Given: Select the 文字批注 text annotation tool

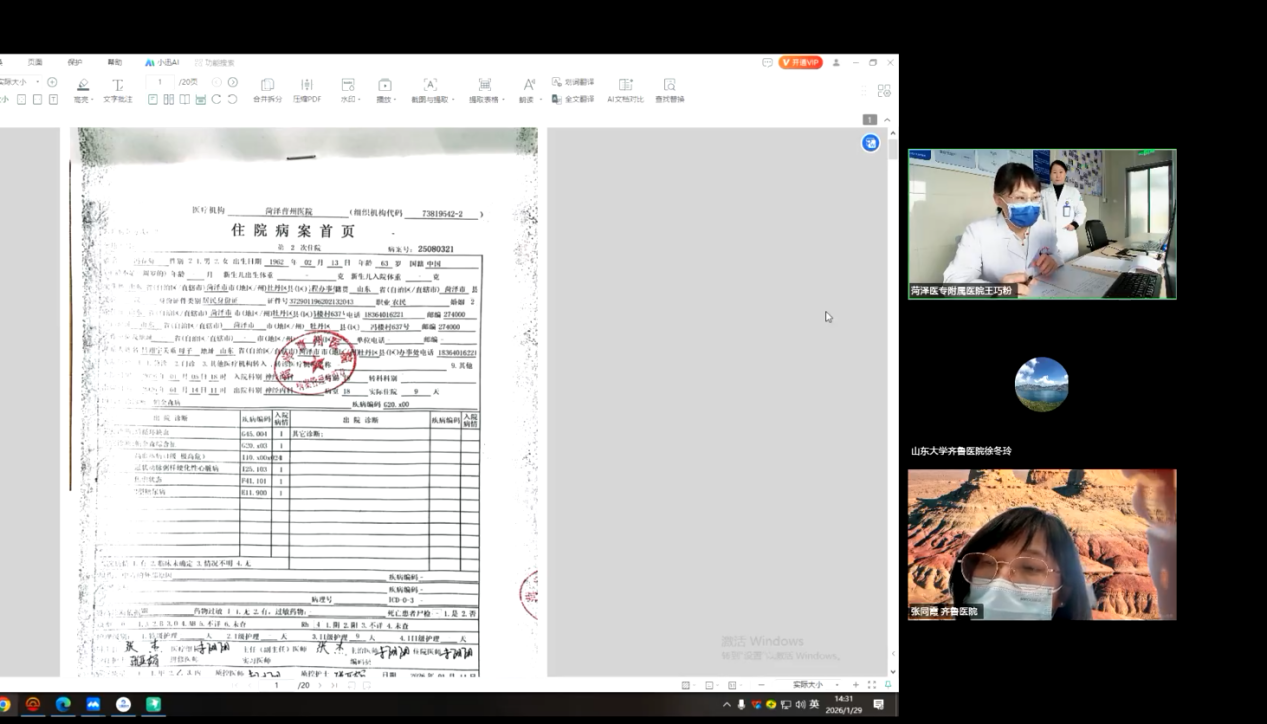Looking at the screenshot, I should pos(117,90).
